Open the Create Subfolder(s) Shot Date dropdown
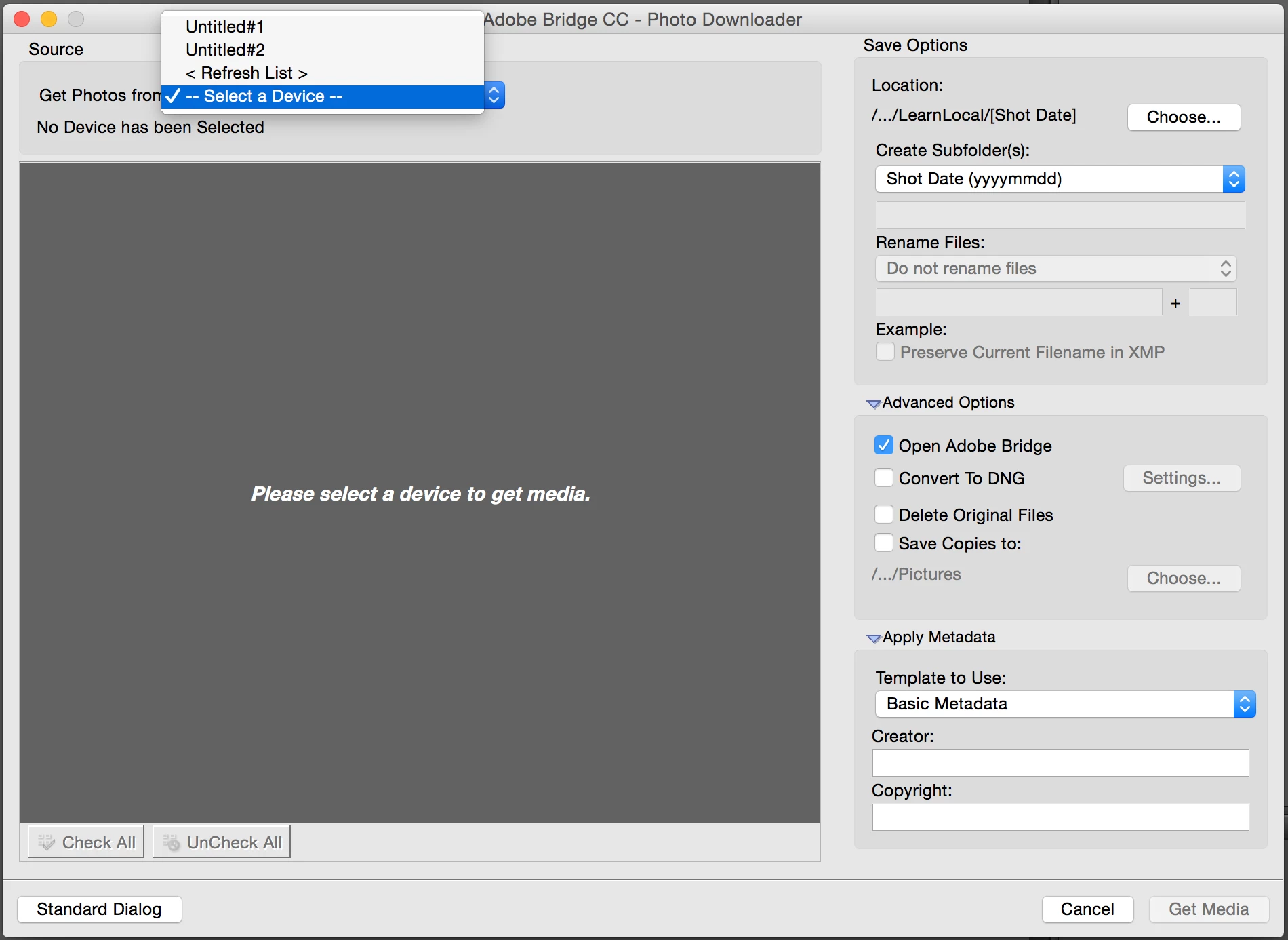Viewport: 1288px width, 940px height. coord(1060,179)
